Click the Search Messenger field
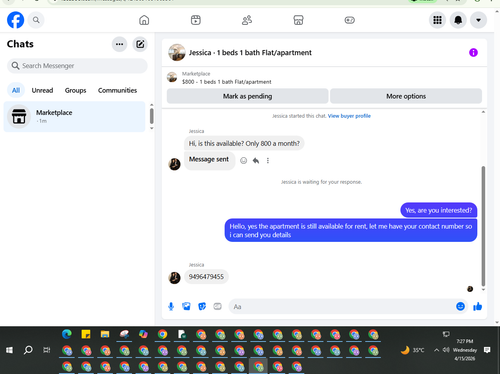The width and height of the screenshot is (500, 374). 77,66
